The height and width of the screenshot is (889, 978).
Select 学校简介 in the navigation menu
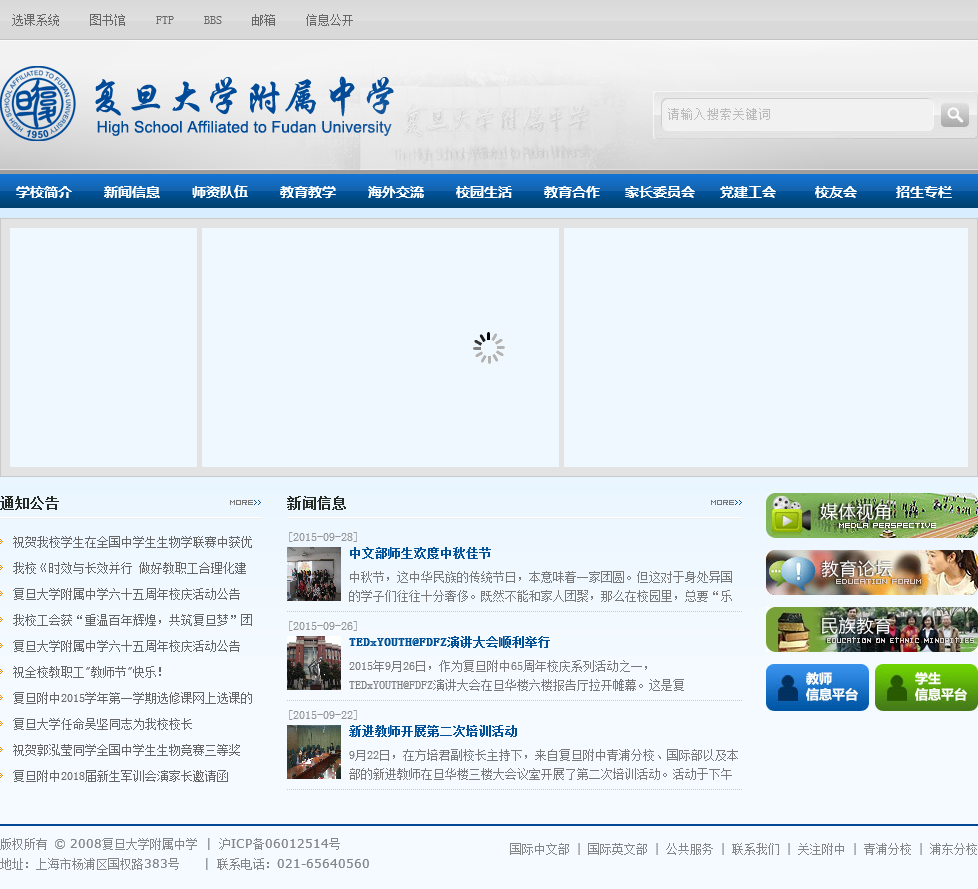click(x=44, y=192)
